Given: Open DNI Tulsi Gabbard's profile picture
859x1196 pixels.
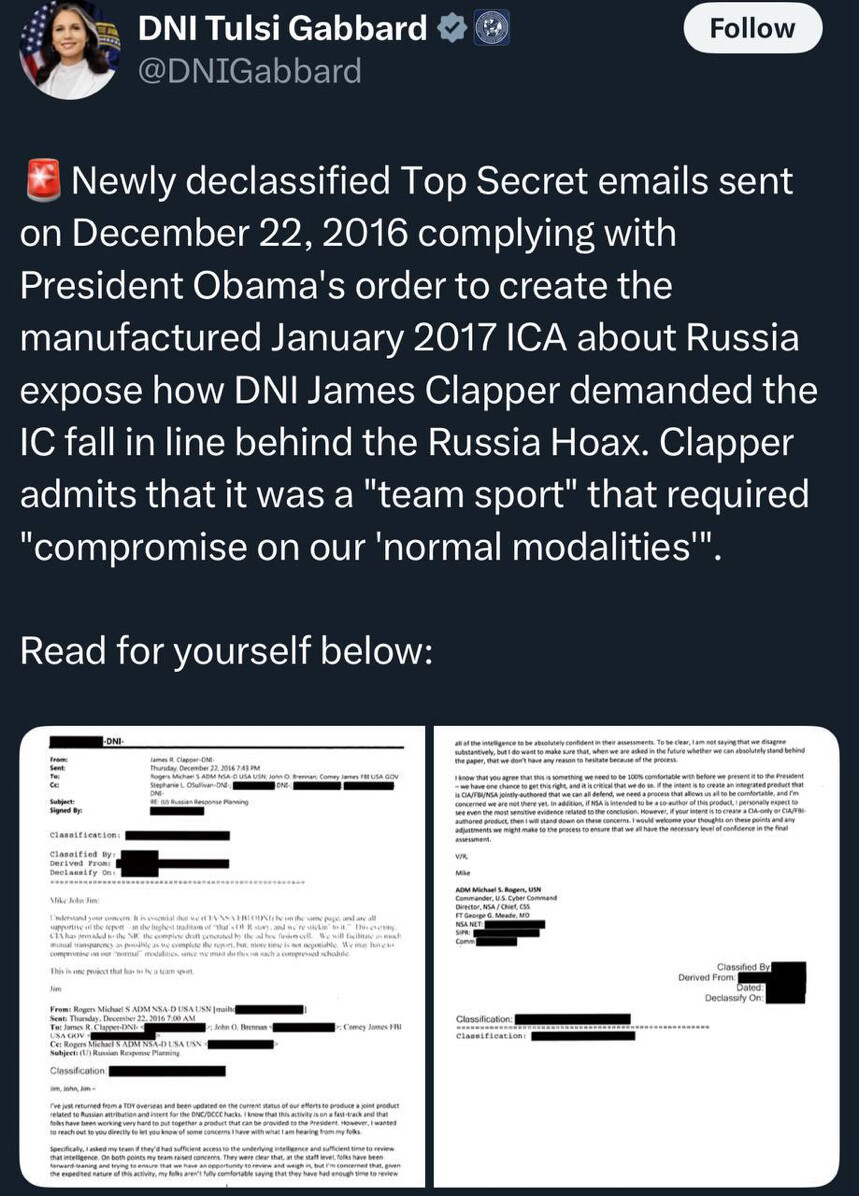Looking at the screenshot, I should click(x=67, y=50).
